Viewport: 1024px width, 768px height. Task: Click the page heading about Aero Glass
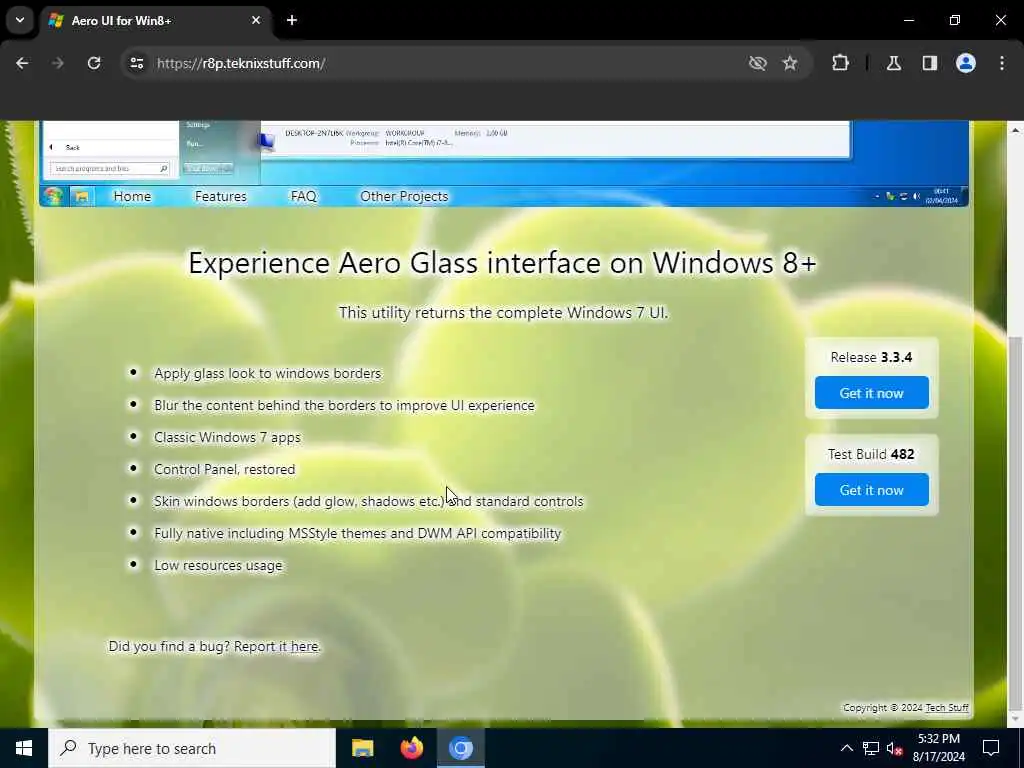pyautogui.click(x=502, y=263)
